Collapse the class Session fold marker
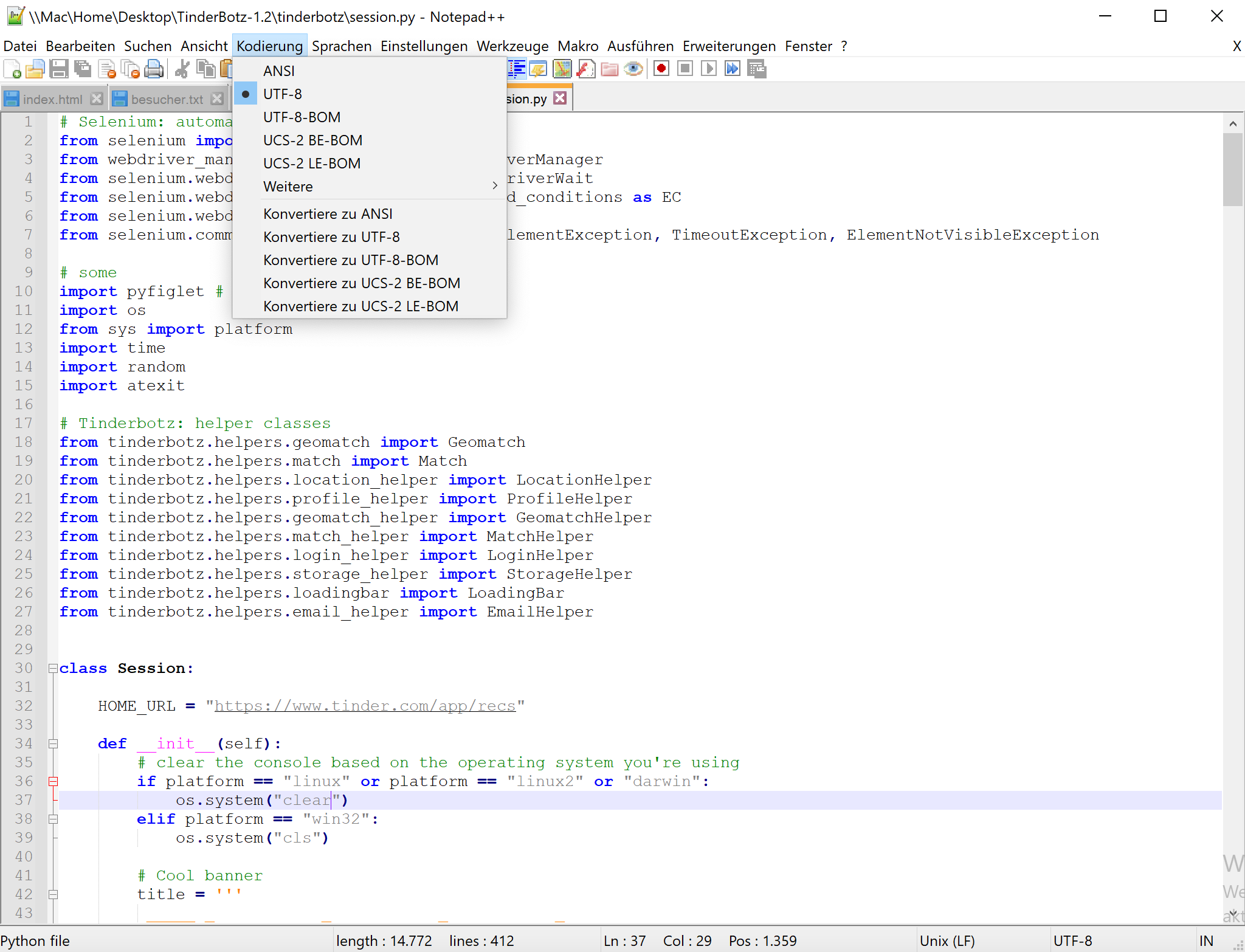Viewport: 1245px width, 952px height. pos(53,669)
